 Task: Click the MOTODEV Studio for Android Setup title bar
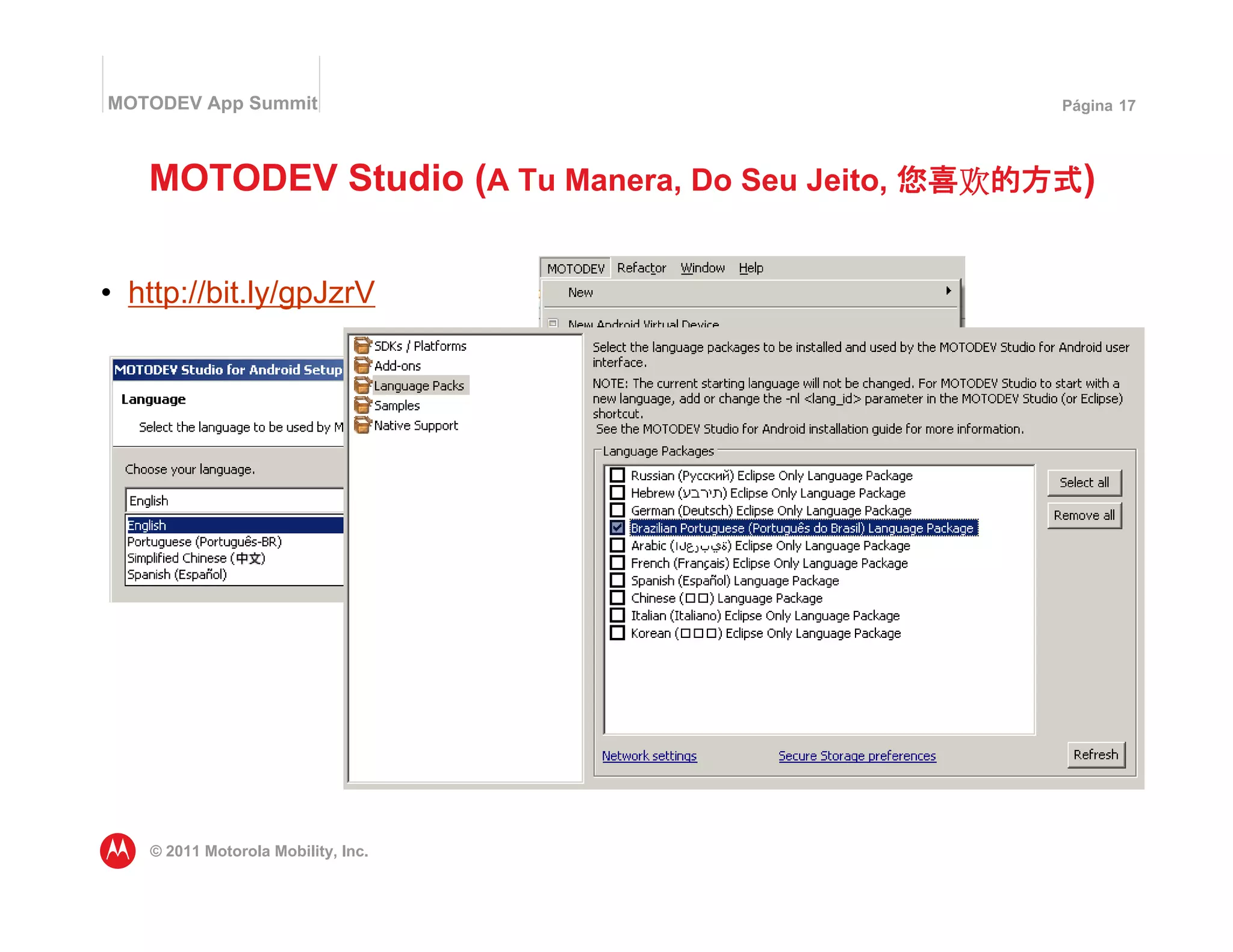pos(228,369)
